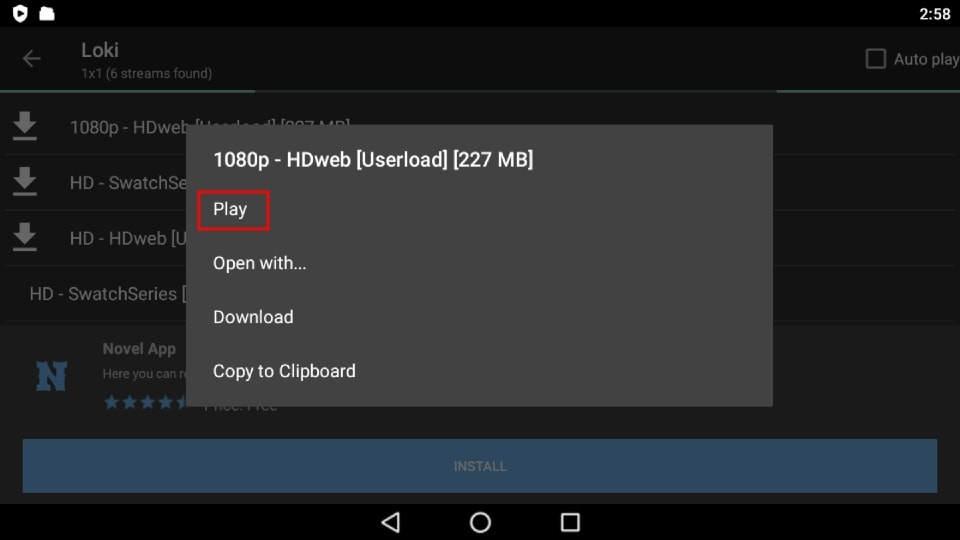Choose Copy to Clipboard option
The image size is (960, 540).
[284, 371]
